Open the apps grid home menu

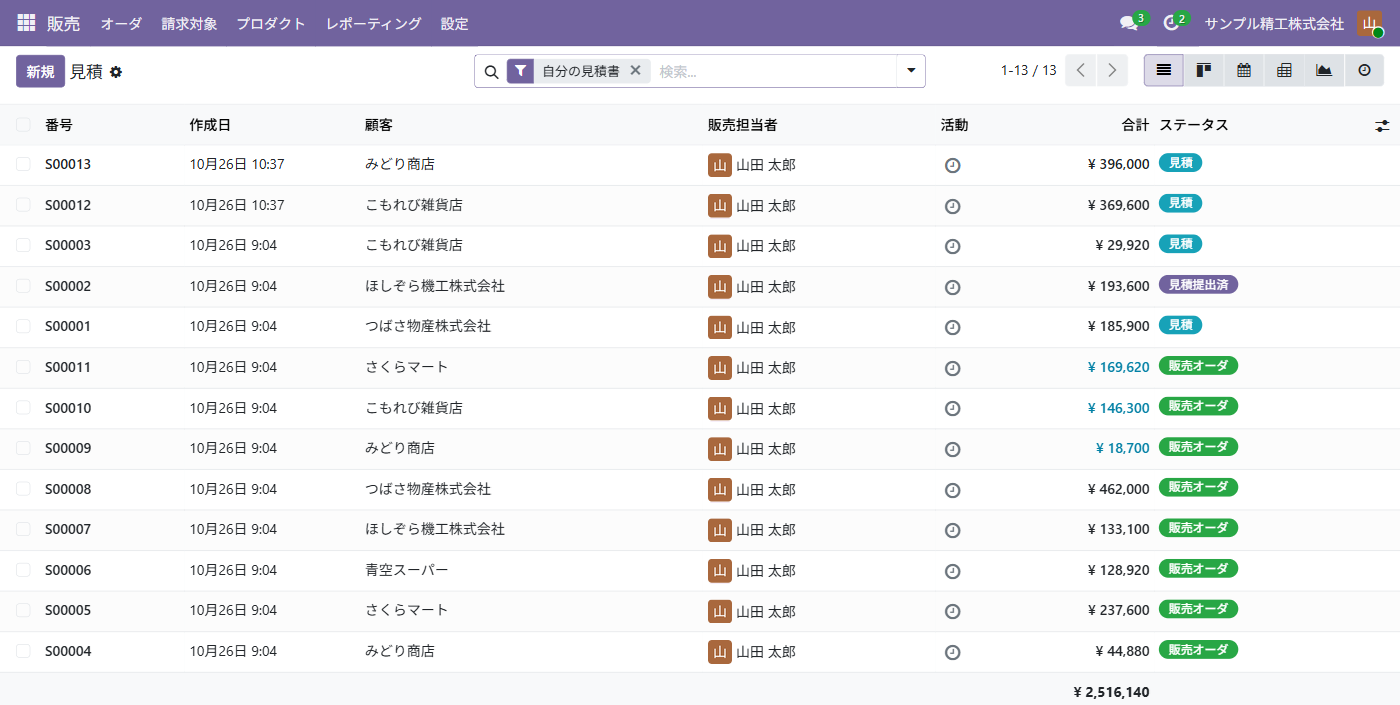(26, 23)
